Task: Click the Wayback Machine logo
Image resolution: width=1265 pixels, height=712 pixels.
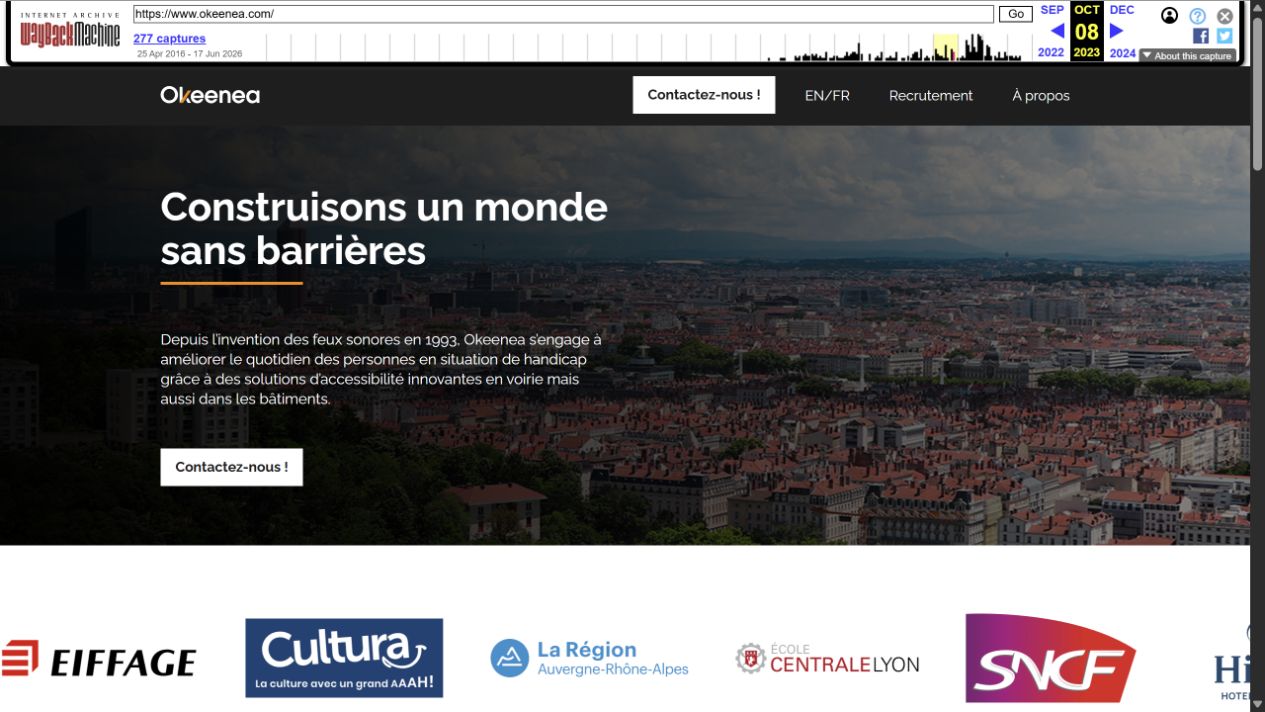Action: 70,32
